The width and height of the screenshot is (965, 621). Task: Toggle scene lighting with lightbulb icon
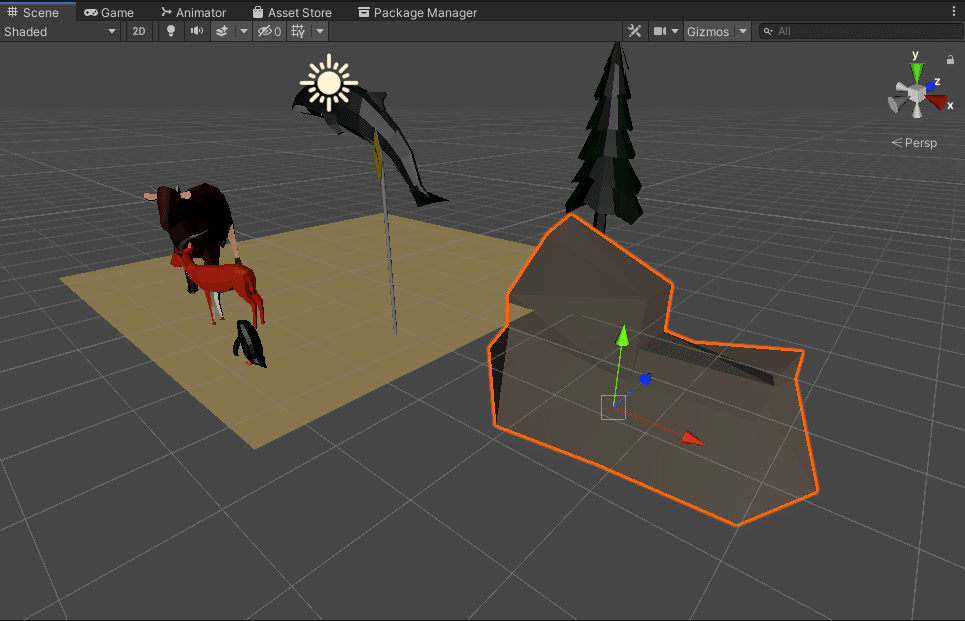tap(171, 31)
